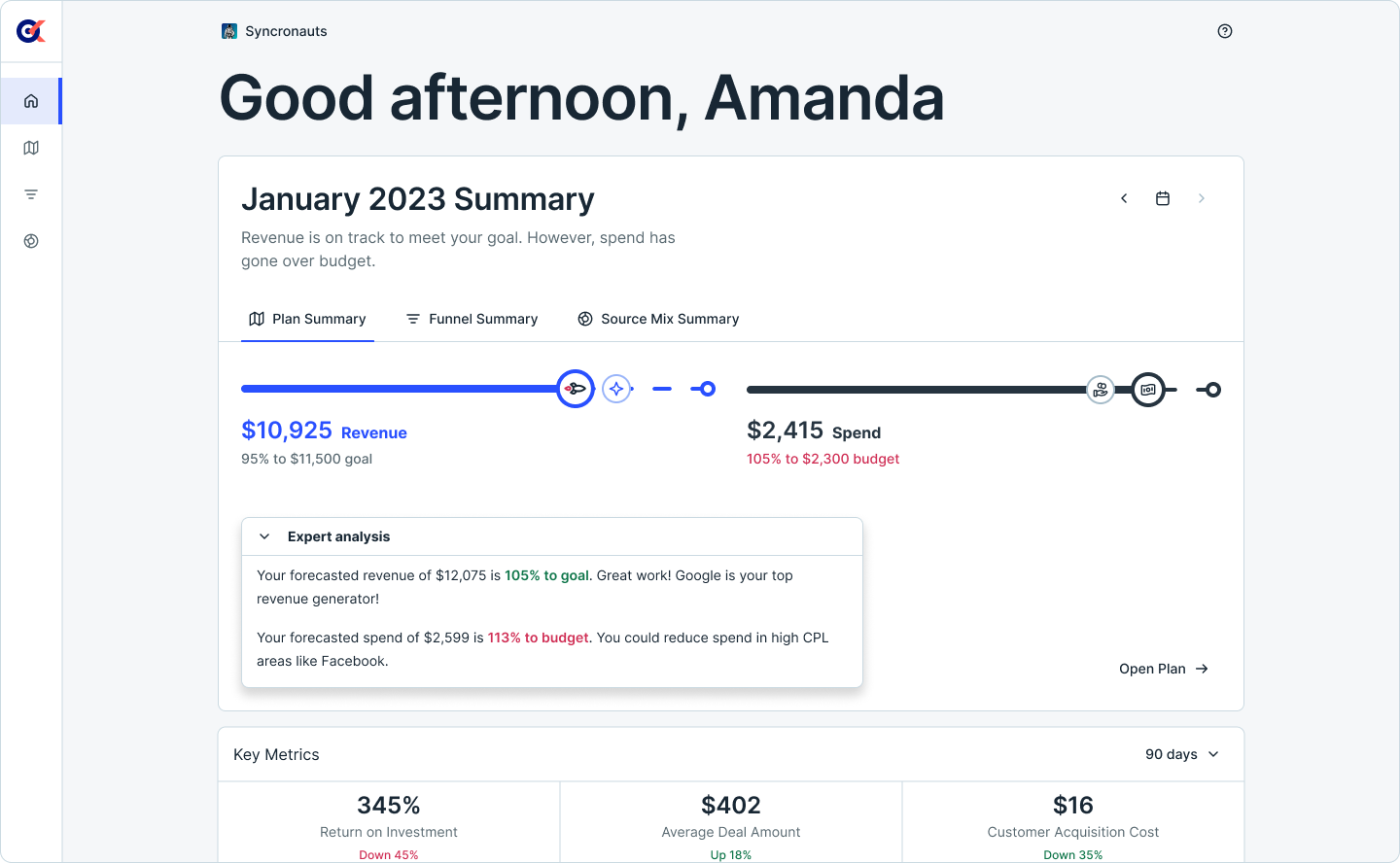Click the app logo in top-left corner

tap(31, 31)
